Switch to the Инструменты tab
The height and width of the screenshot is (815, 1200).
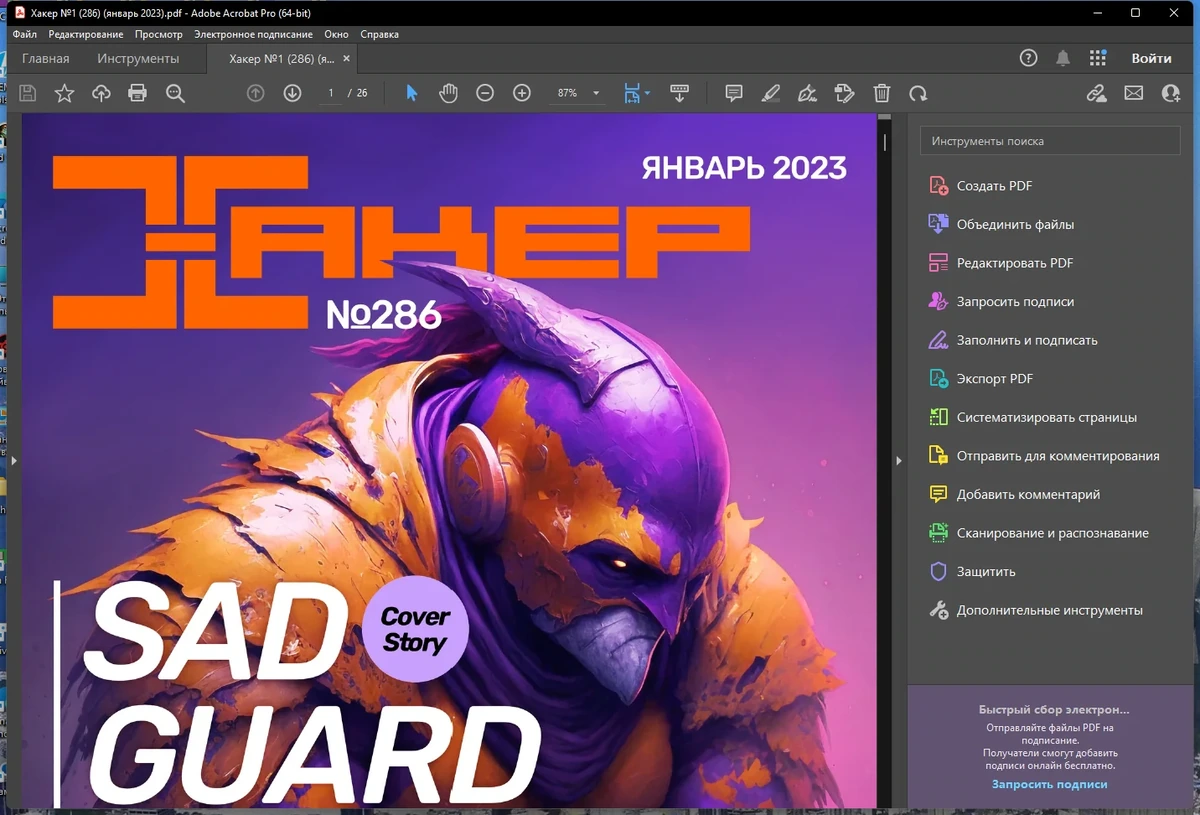138,58
